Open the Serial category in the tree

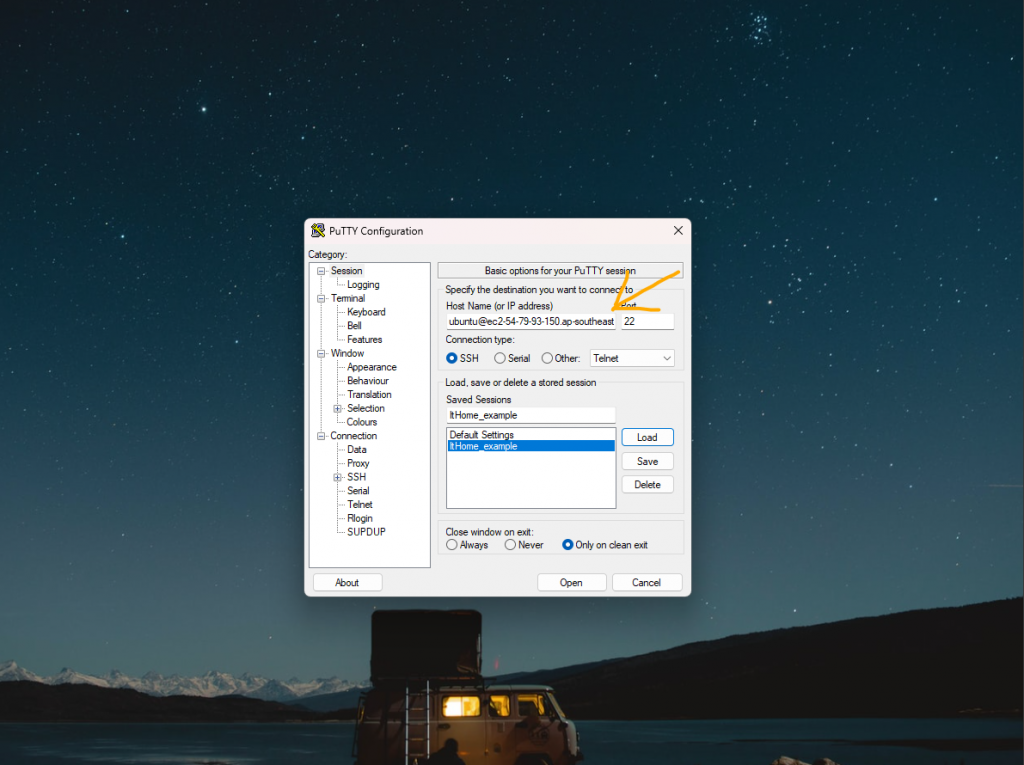pyautogui.click(x=358, y=490)
